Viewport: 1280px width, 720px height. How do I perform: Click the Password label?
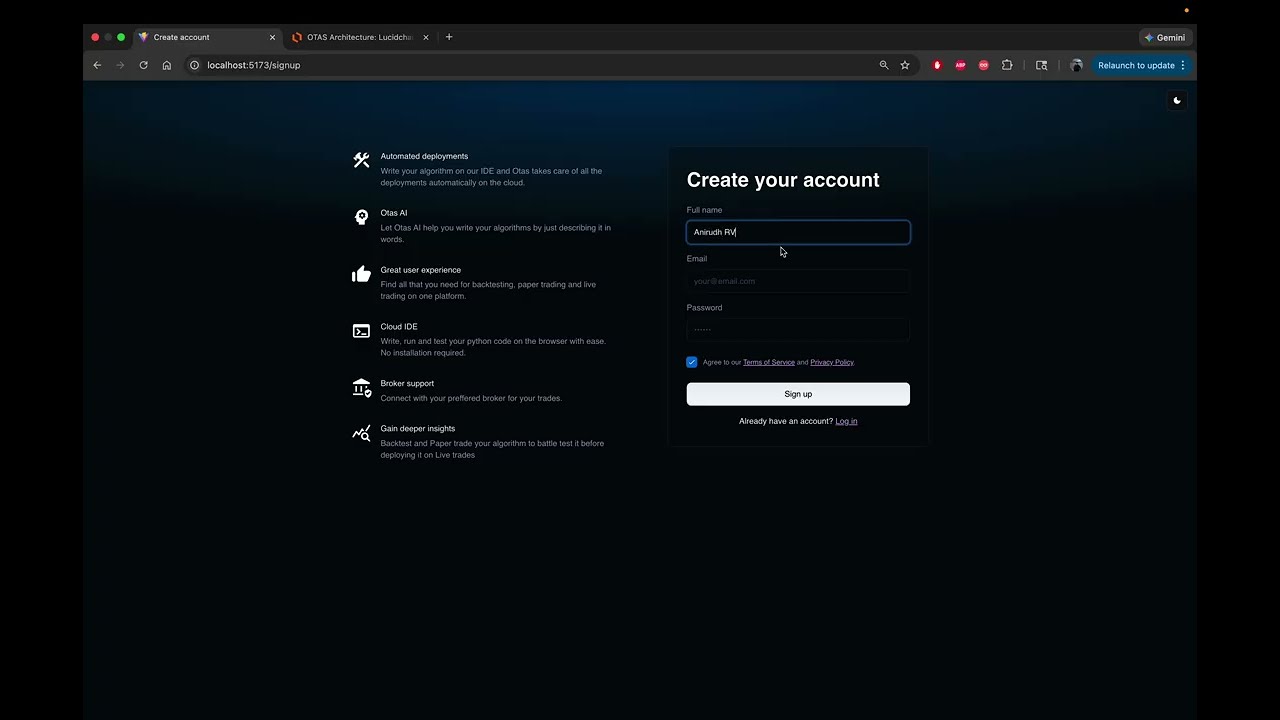[x=704, y=307]
